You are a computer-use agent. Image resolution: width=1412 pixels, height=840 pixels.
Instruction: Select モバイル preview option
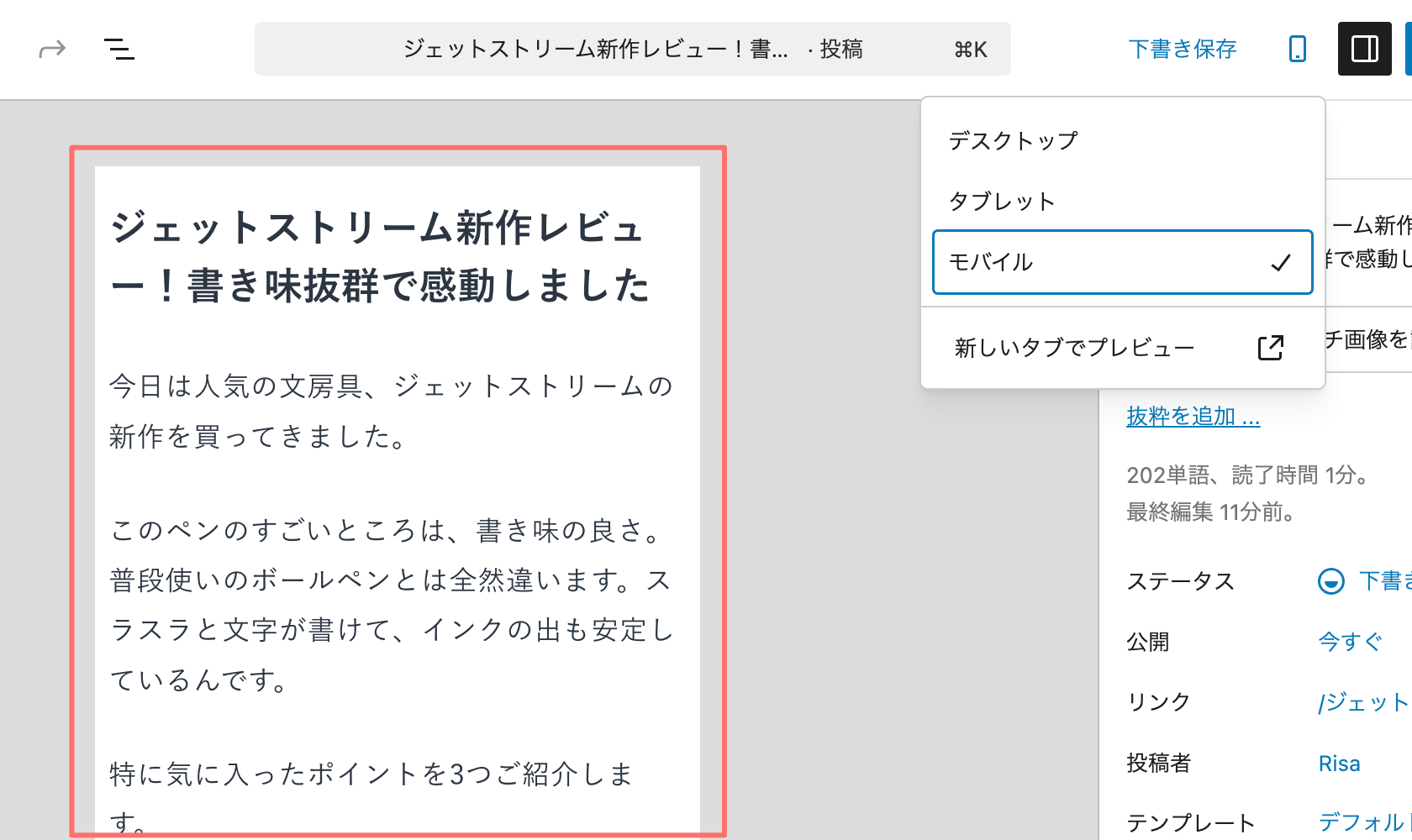[1123, 262]
